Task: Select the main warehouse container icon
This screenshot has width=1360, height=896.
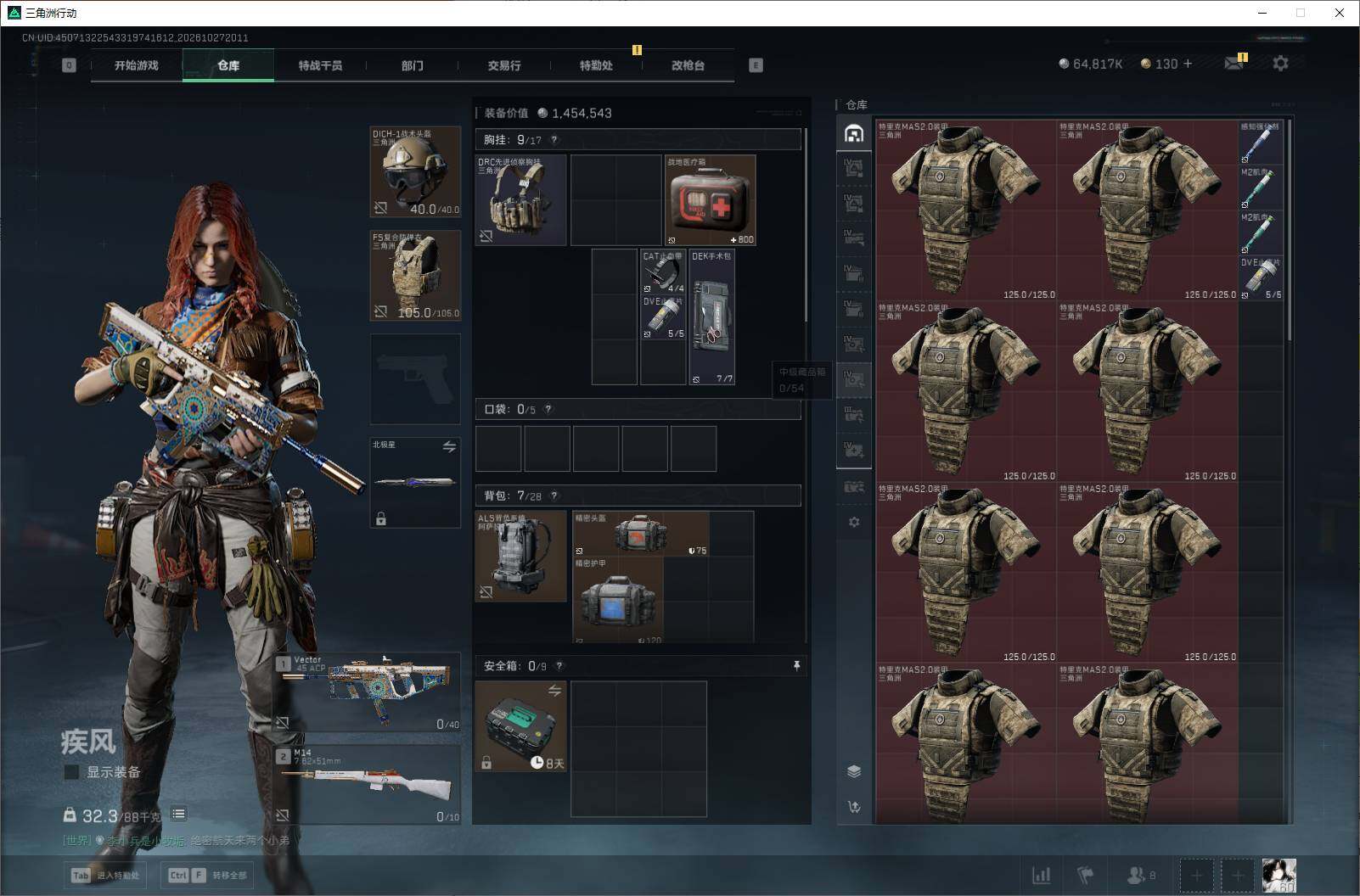Action: 854,133
